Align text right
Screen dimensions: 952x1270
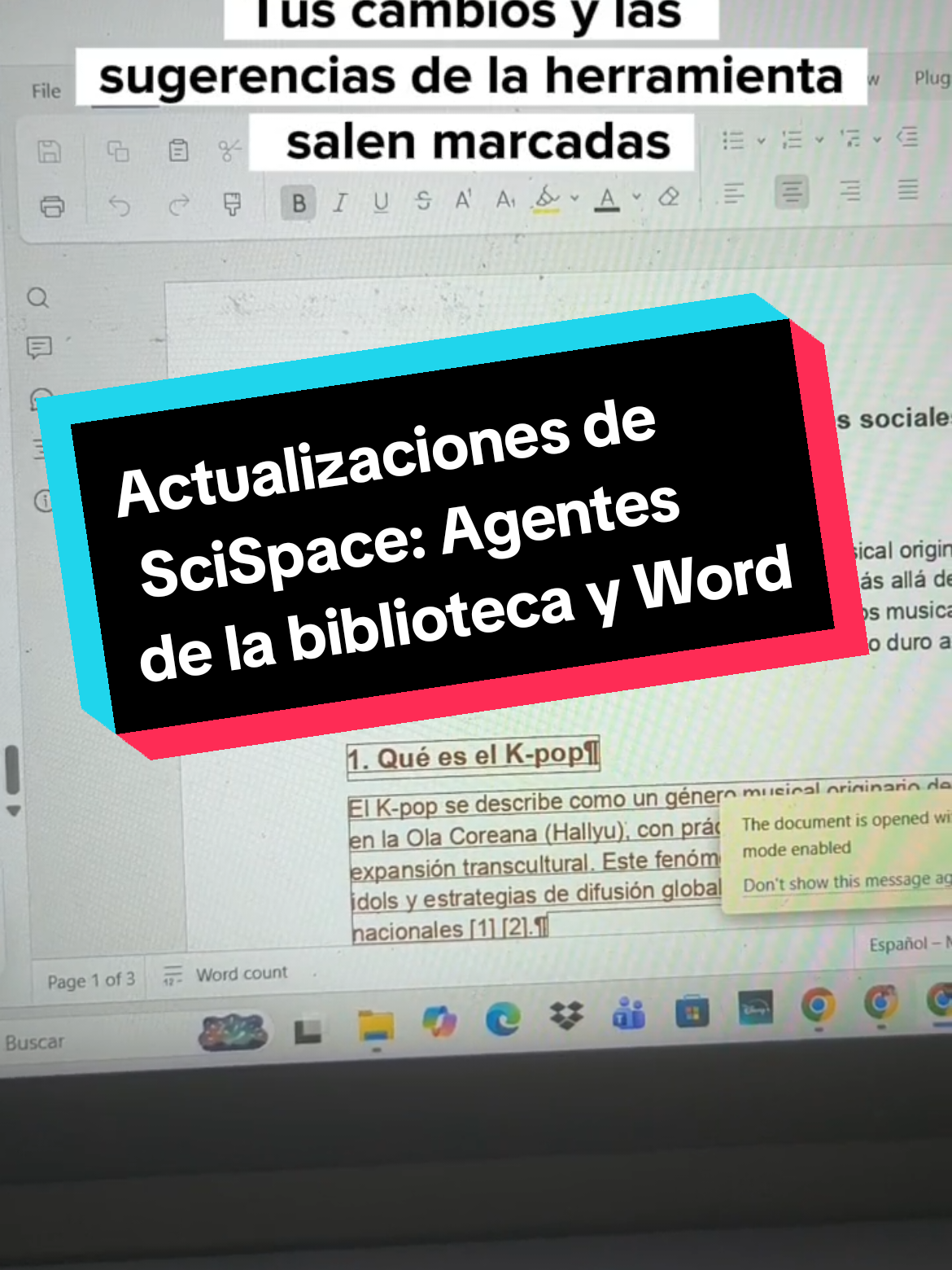850,190
